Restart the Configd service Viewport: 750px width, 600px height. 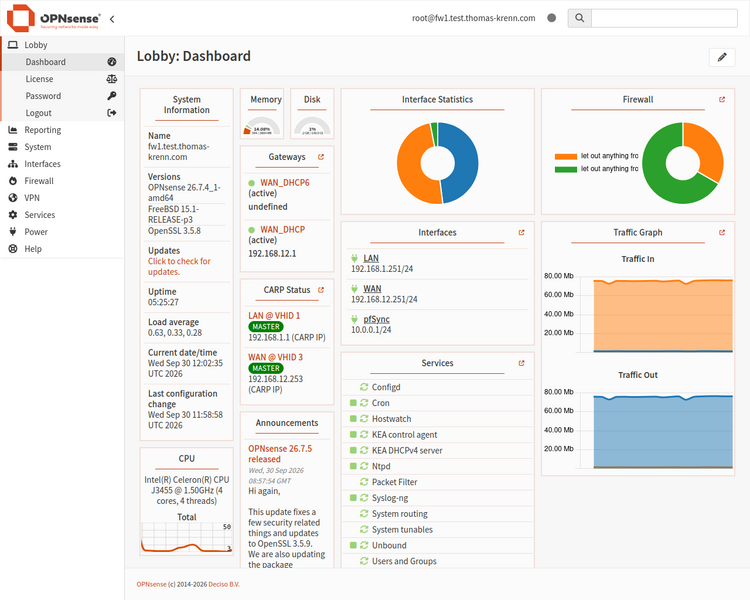tap(364, 387)
